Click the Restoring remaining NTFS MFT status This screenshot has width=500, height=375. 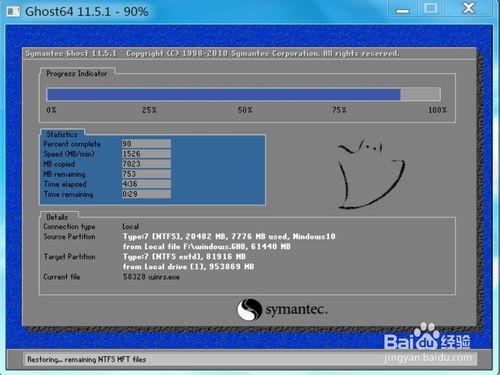[x=87, y=359]
